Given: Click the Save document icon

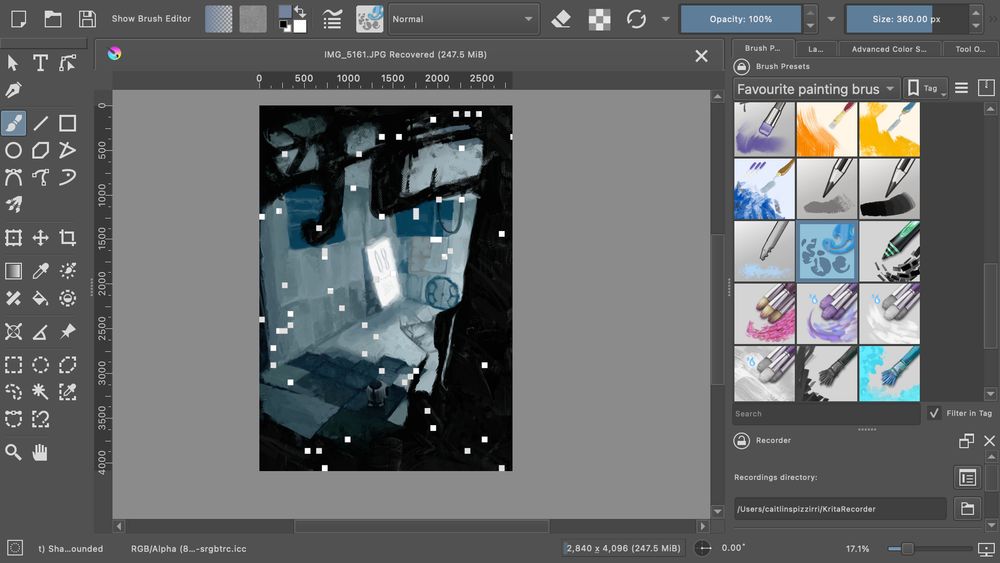Looking at the screenshot, I should click(87, 19).
